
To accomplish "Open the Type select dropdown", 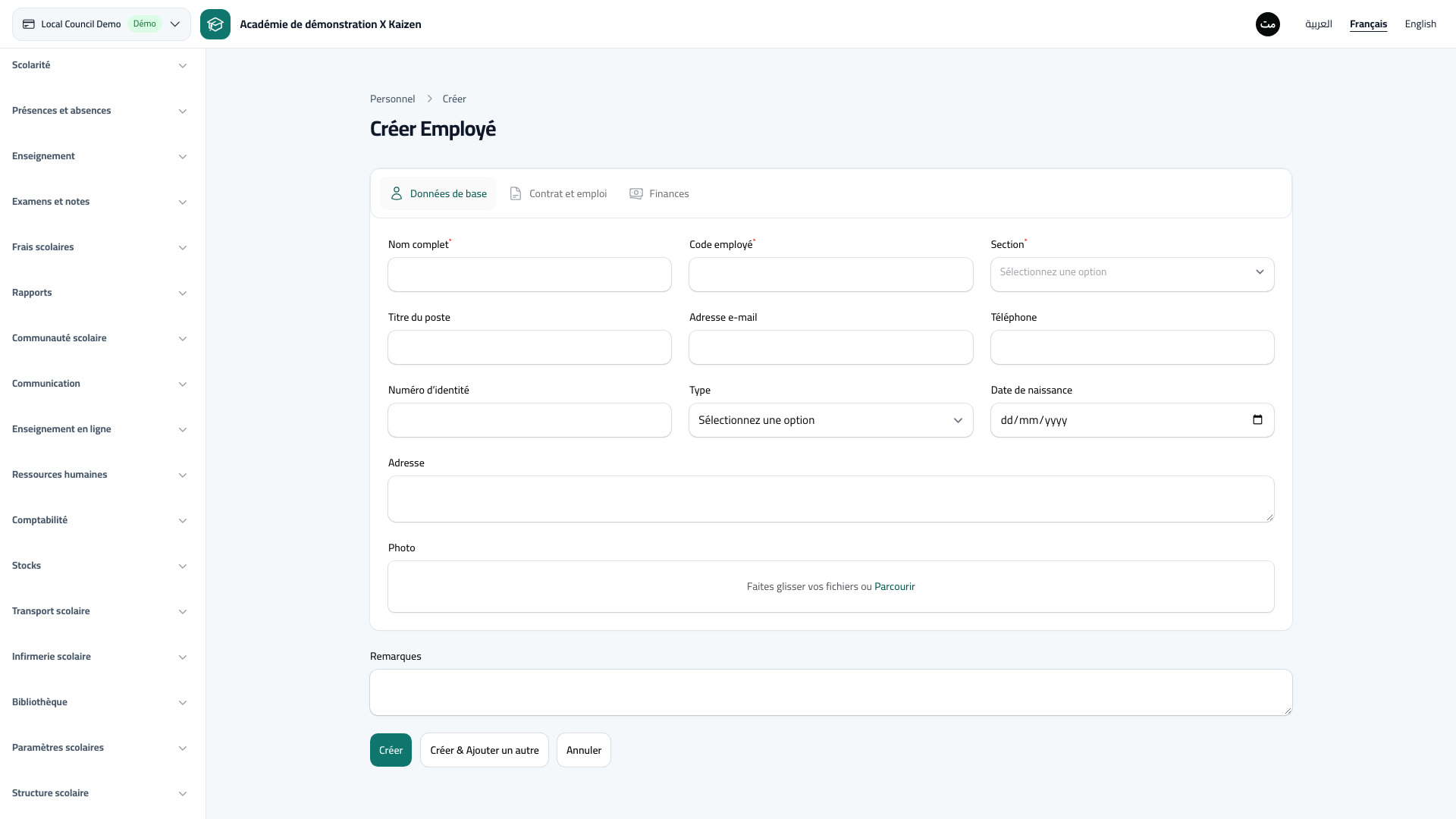I will point(830,420).
